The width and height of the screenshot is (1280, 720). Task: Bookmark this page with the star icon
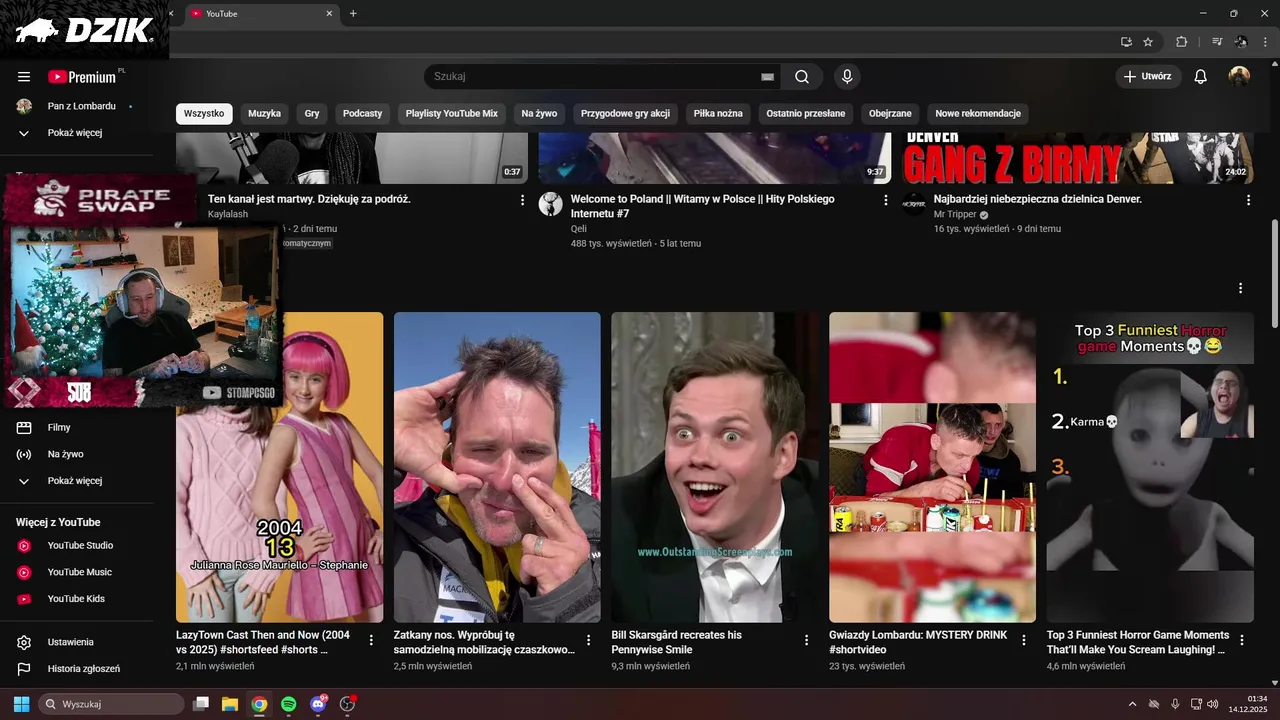tap(1148, 41)
